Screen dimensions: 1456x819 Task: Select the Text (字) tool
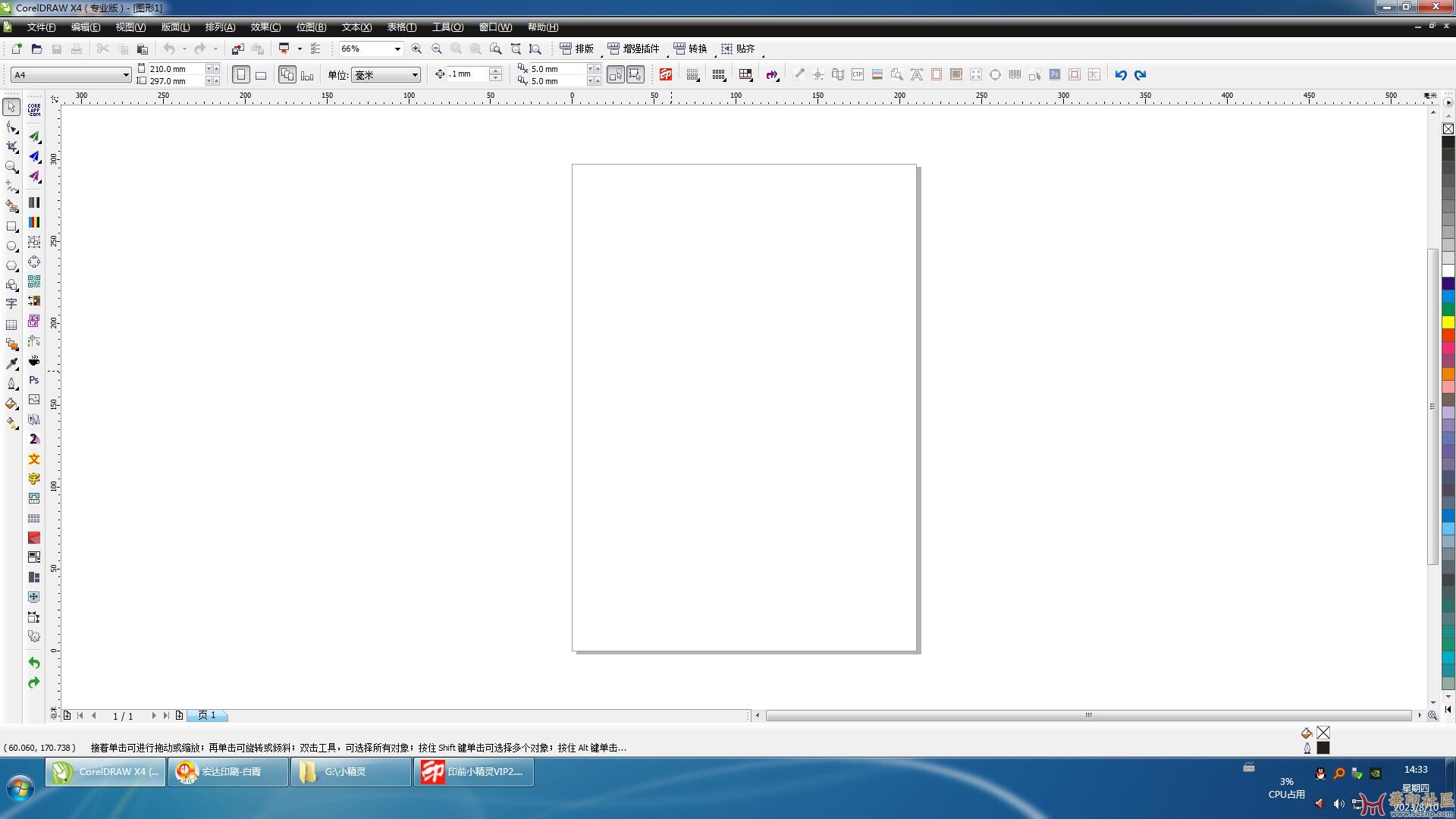pyautogui.click(x=11, y=304)
